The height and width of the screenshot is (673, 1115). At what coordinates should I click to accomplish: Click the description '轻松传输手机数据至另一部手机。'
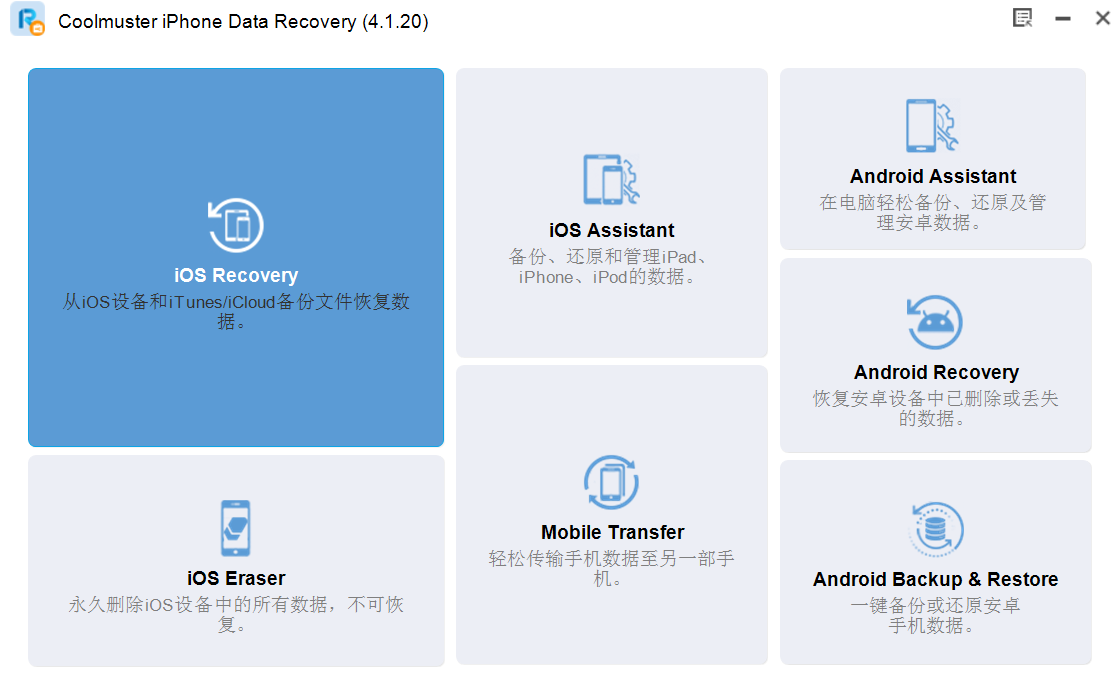pyautogui.click(x=611, y=568)
